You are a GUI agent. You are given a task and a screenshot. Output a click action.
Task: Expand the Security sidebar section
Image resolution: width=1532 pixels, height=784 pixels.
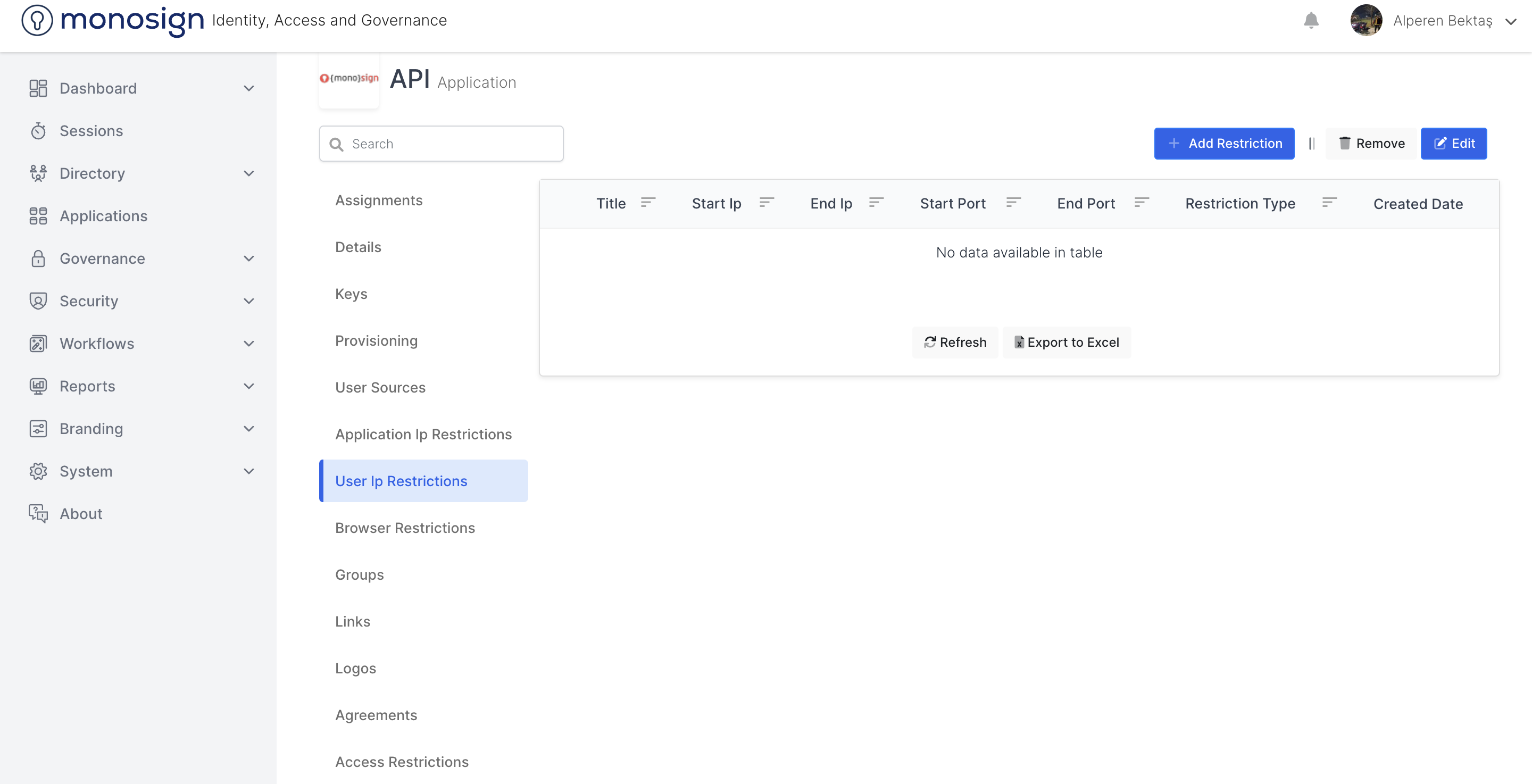click(248, 301)
